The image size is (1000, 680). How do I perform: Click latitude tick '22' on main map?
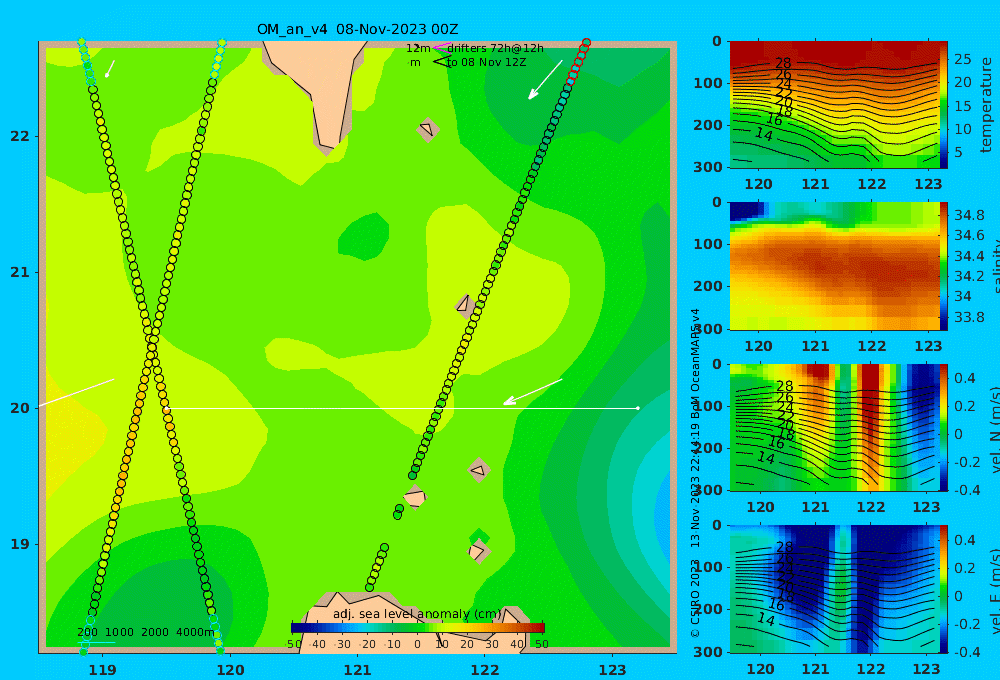click(20, 136)
